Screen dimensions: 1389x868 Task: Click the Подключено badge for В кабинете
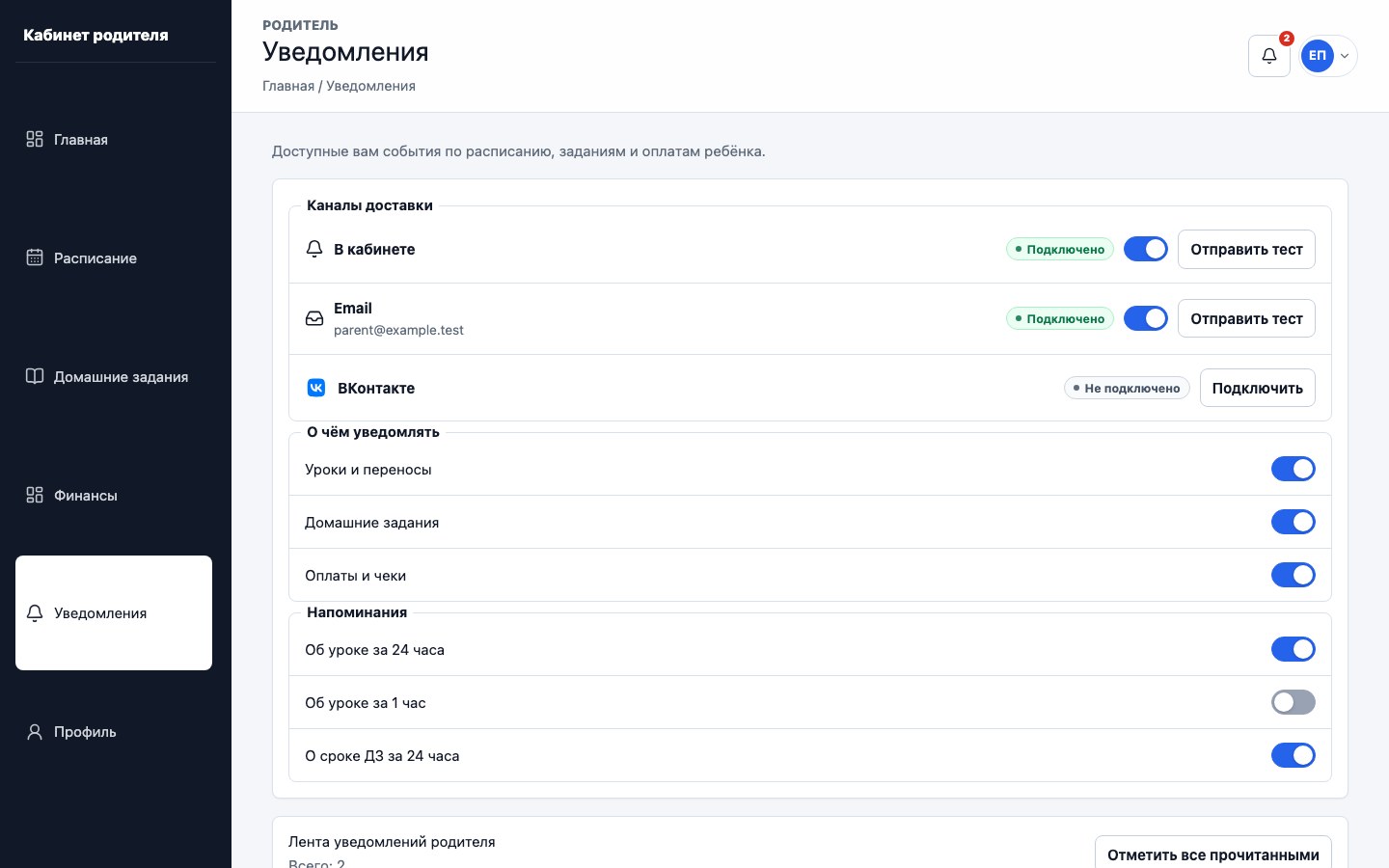point(1060,249)
